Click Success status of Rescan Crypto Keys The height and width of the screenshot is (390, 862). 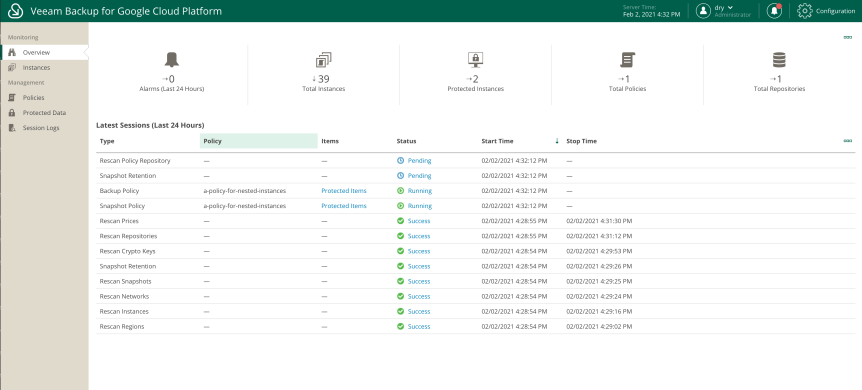419,251
